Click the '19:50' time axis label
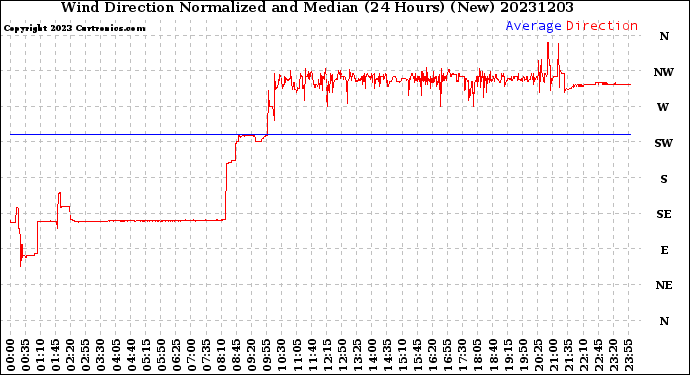This screenshot has width=690, height=375. 523,355
